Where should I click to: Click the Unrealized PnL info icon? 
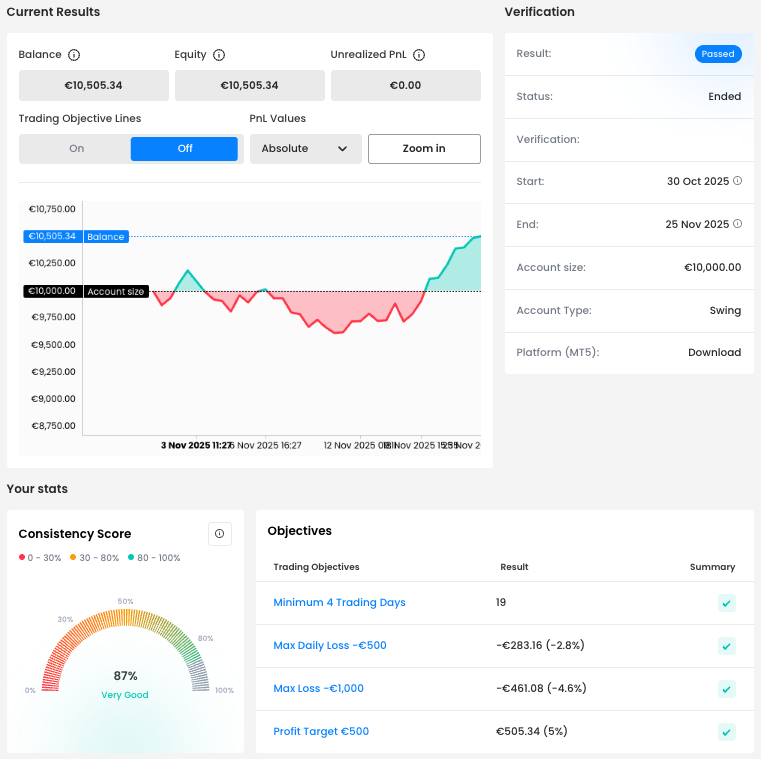click(x=419, y=55)
